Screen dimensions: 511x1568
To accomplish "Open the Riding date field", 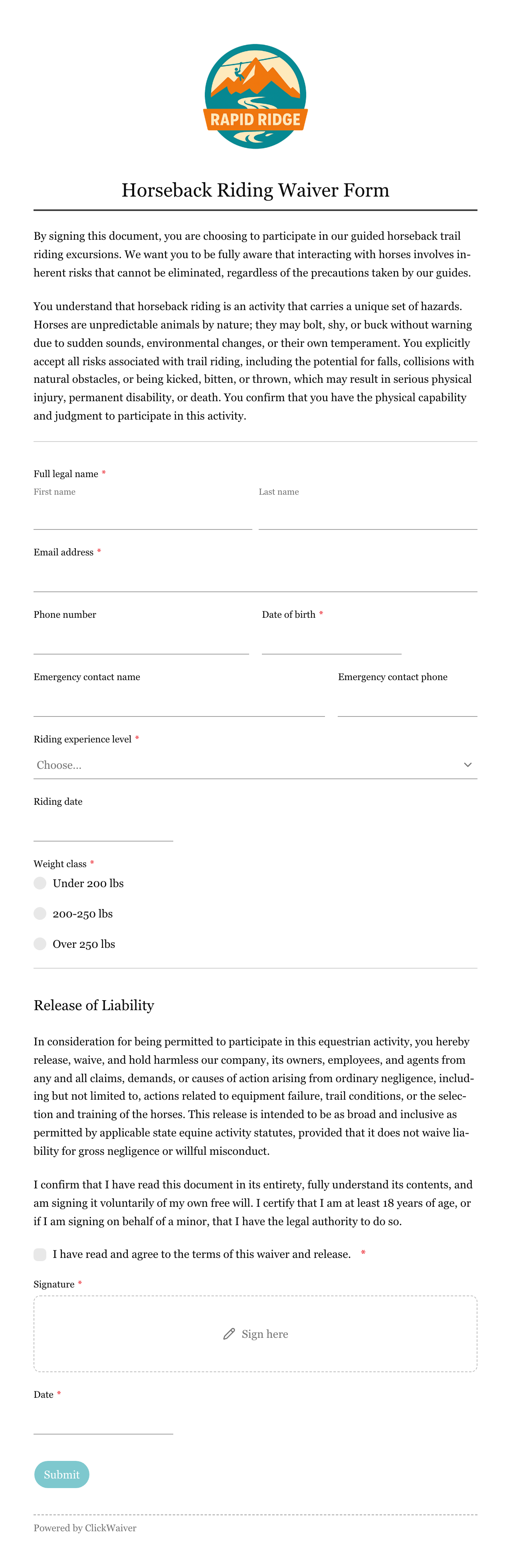I will pyautogui.click(x=103, y=828).
